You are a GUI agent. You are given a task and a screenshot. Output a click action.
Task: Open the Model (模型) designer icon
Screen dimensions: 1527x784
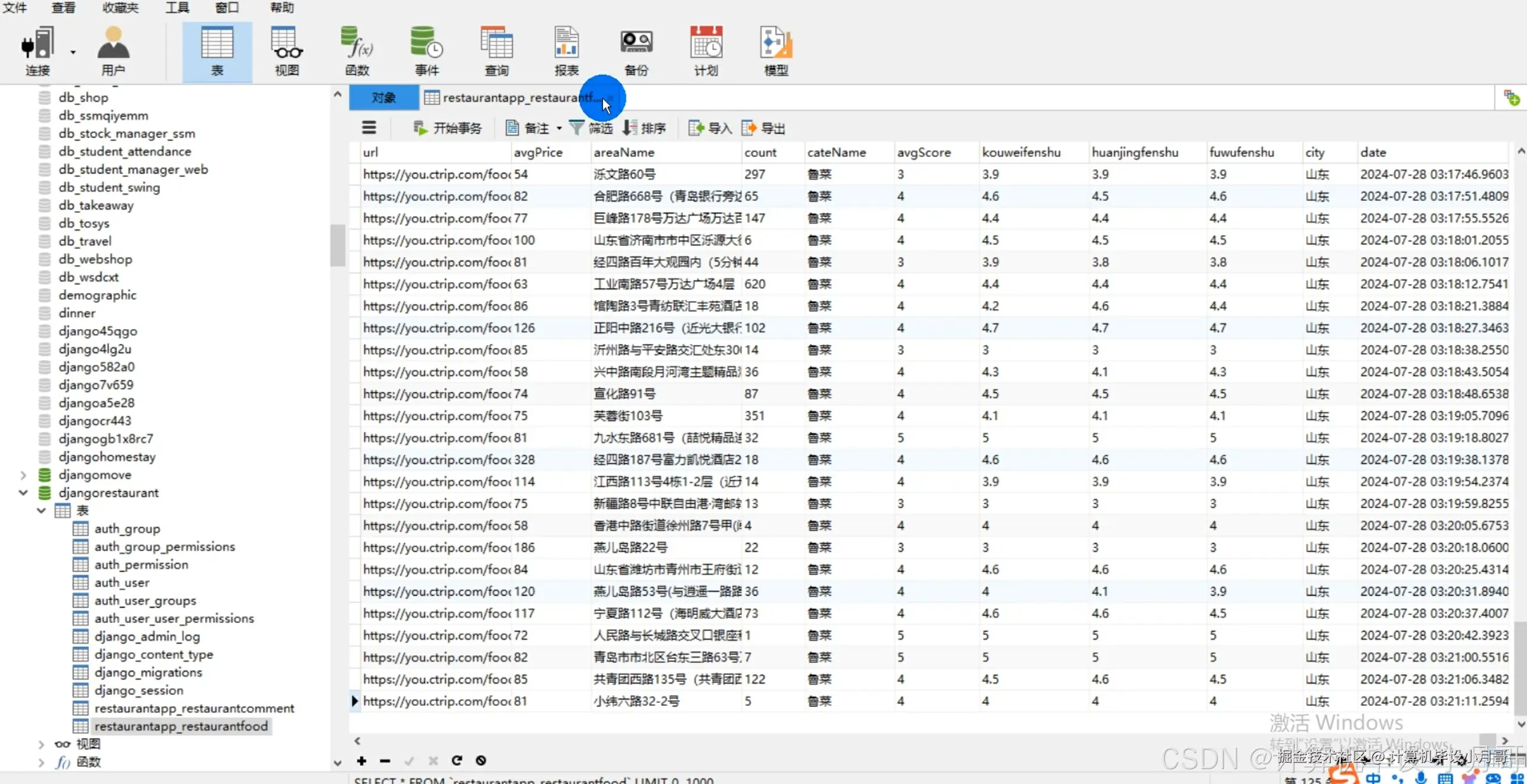[775, 51]
